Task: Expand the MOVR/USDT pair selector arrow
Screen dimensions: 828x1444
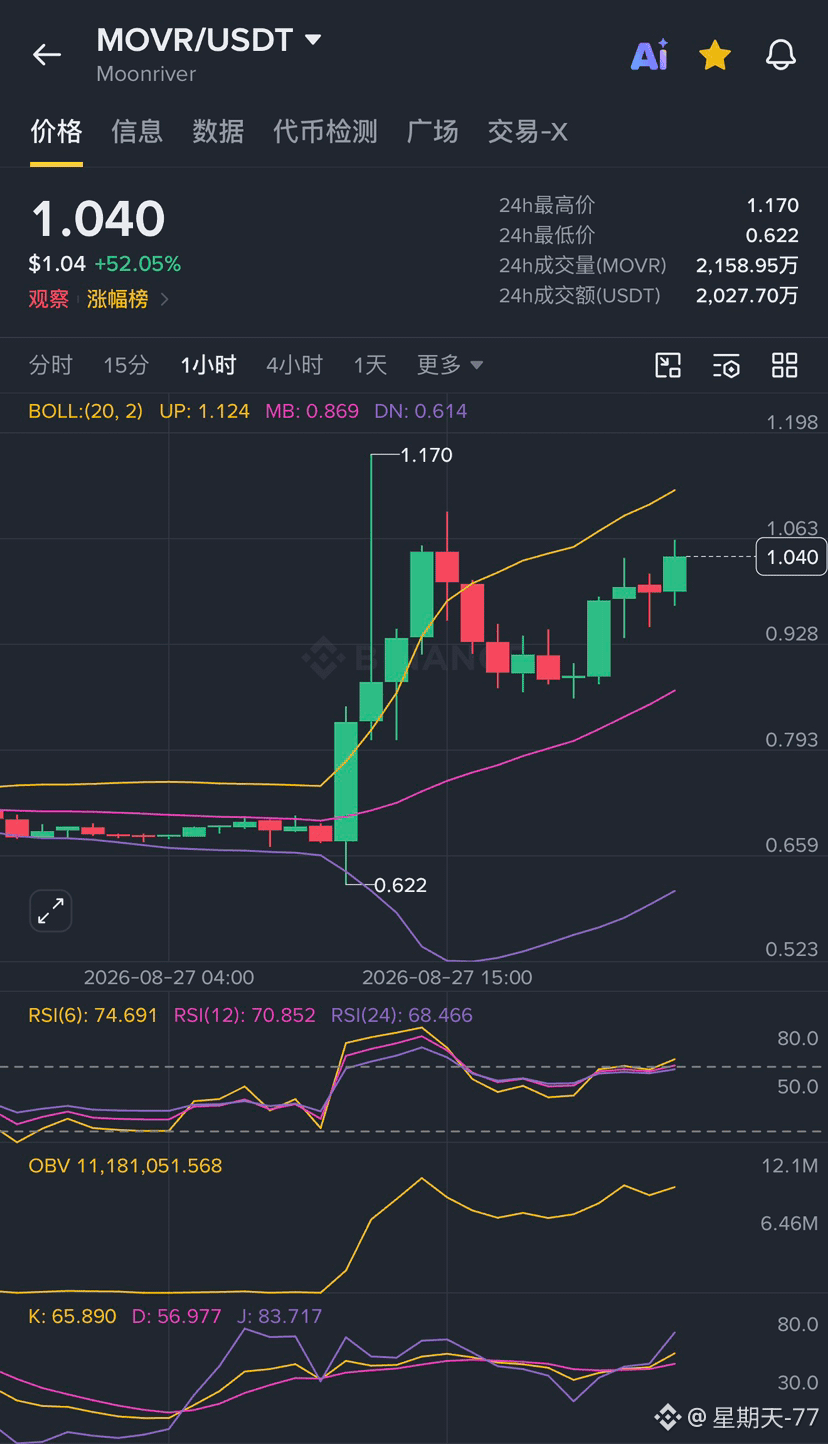Action: click(x=313, y=40)
